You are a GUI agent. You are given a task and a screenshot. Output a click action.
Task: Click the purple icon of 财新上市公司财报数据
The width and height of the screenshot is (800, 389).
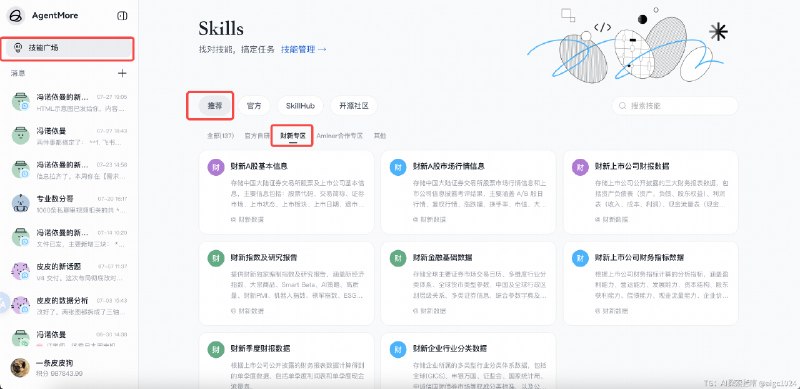(x=580, y=167)
